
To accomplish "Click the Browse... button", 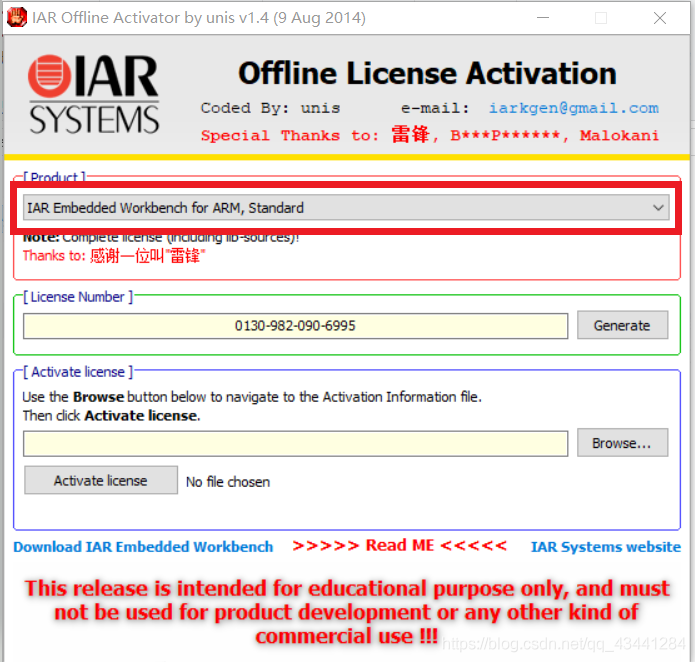I will click(x=622, y=443).
